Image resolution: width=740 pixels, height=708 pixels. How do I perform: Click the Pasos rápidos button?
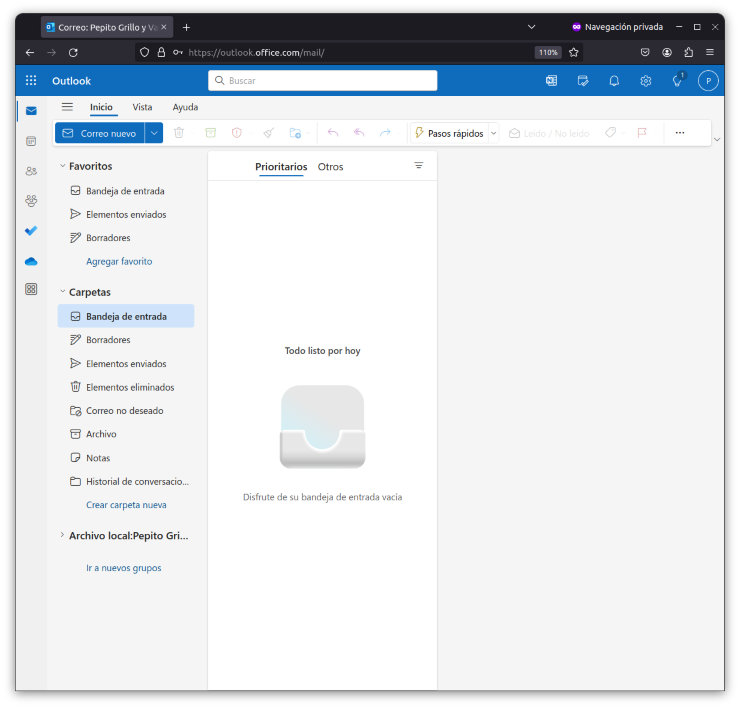click(x=449, y=133)
